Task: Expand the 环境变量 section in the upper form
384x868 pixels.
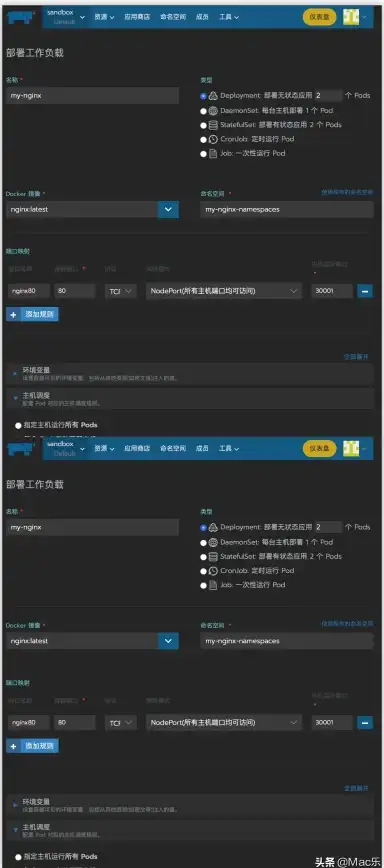Action: [190, 374]
